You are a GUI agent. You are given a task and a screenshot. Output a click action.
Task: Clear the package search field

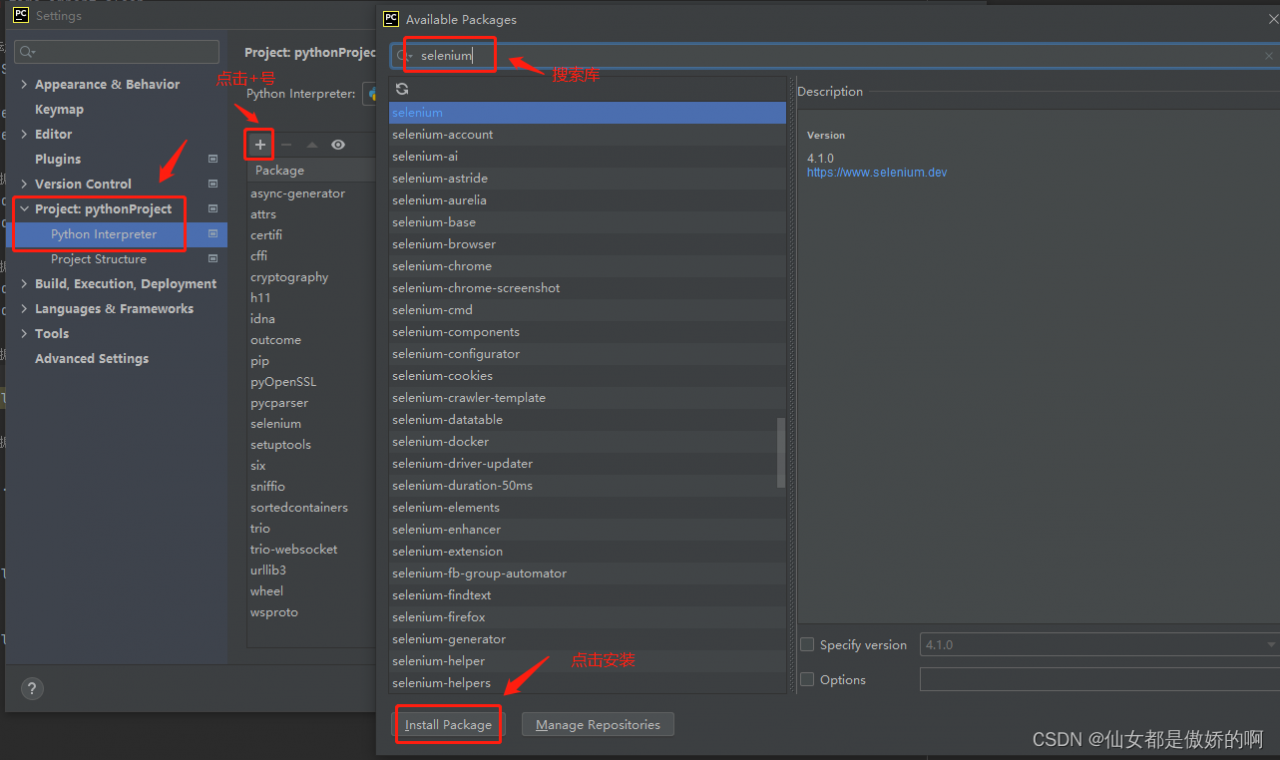click(1269, 56)
